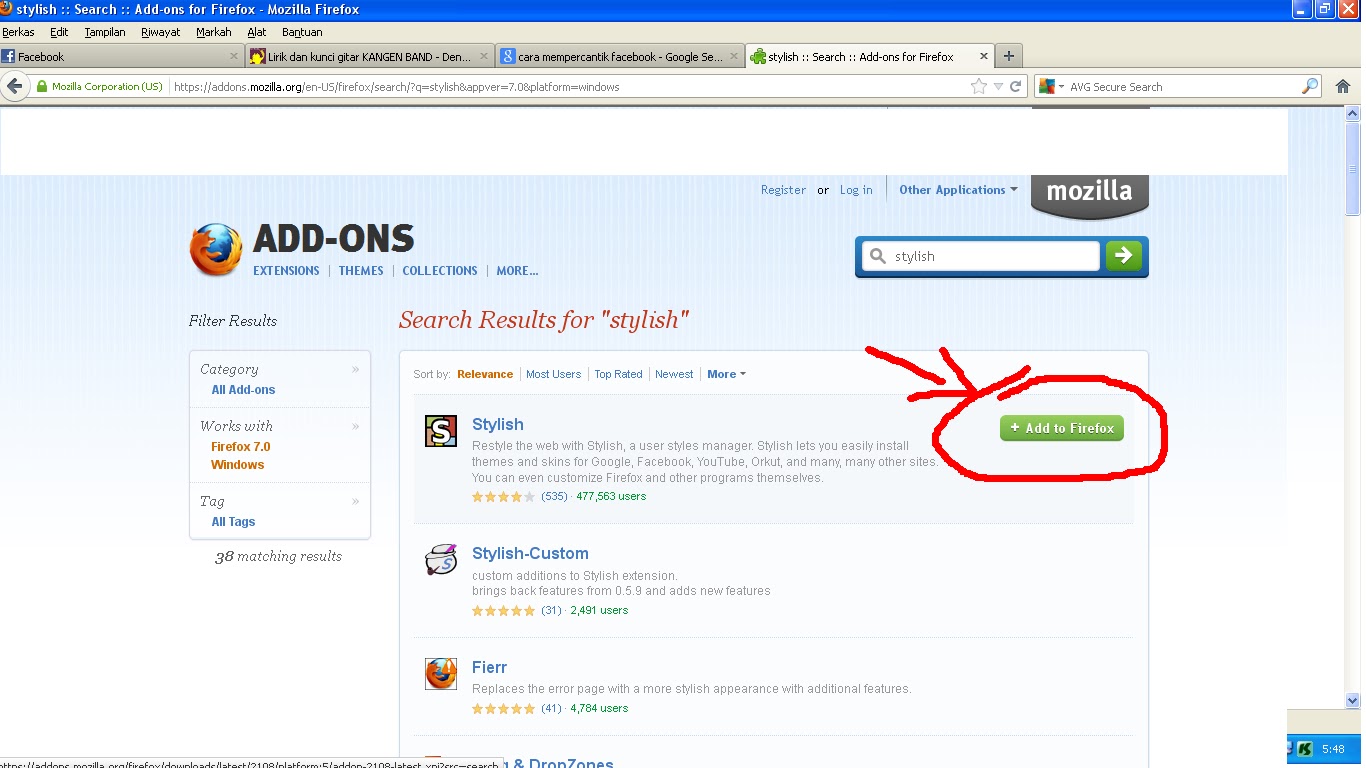This screenshot has width=1366, height=768.
Task: Click the page scrollbar up arrow
Action: point(1353,116)
